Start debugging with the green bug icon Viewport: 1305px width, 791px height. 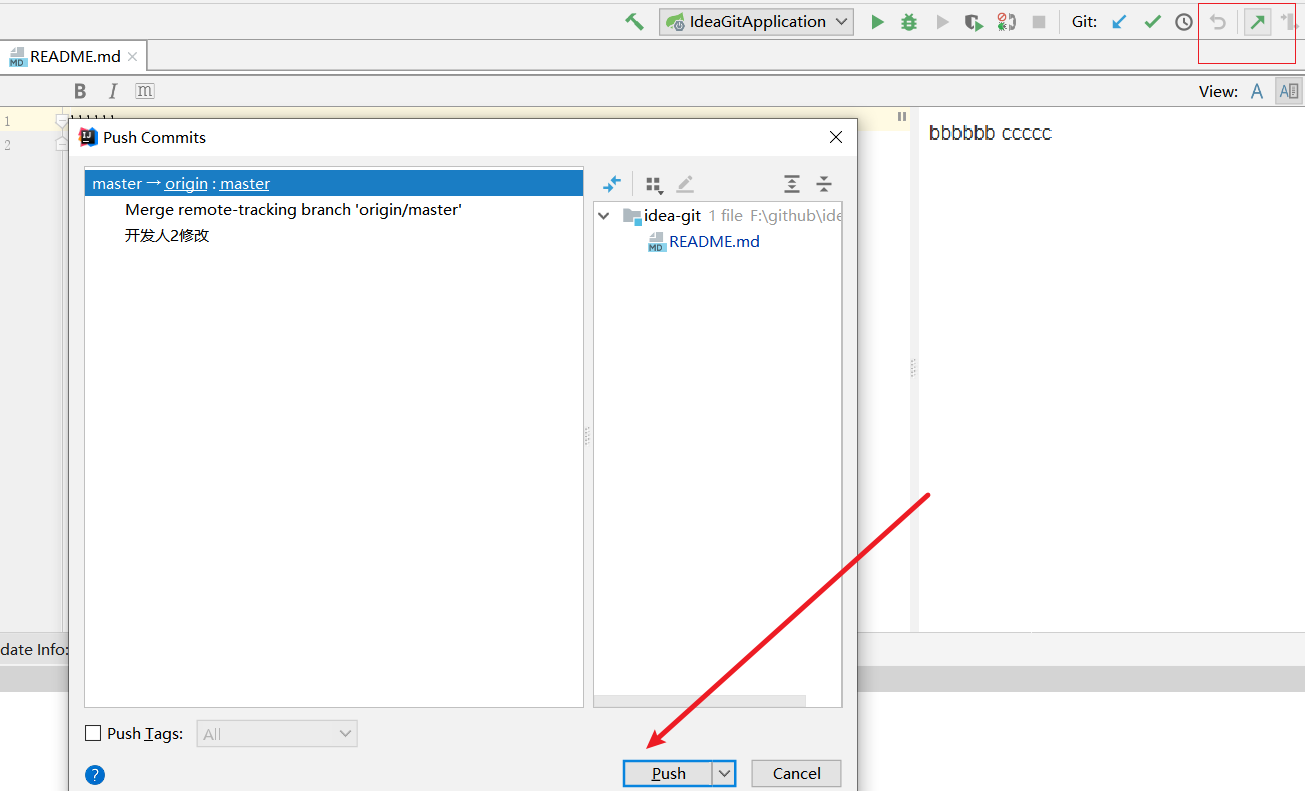click(909, 22)
